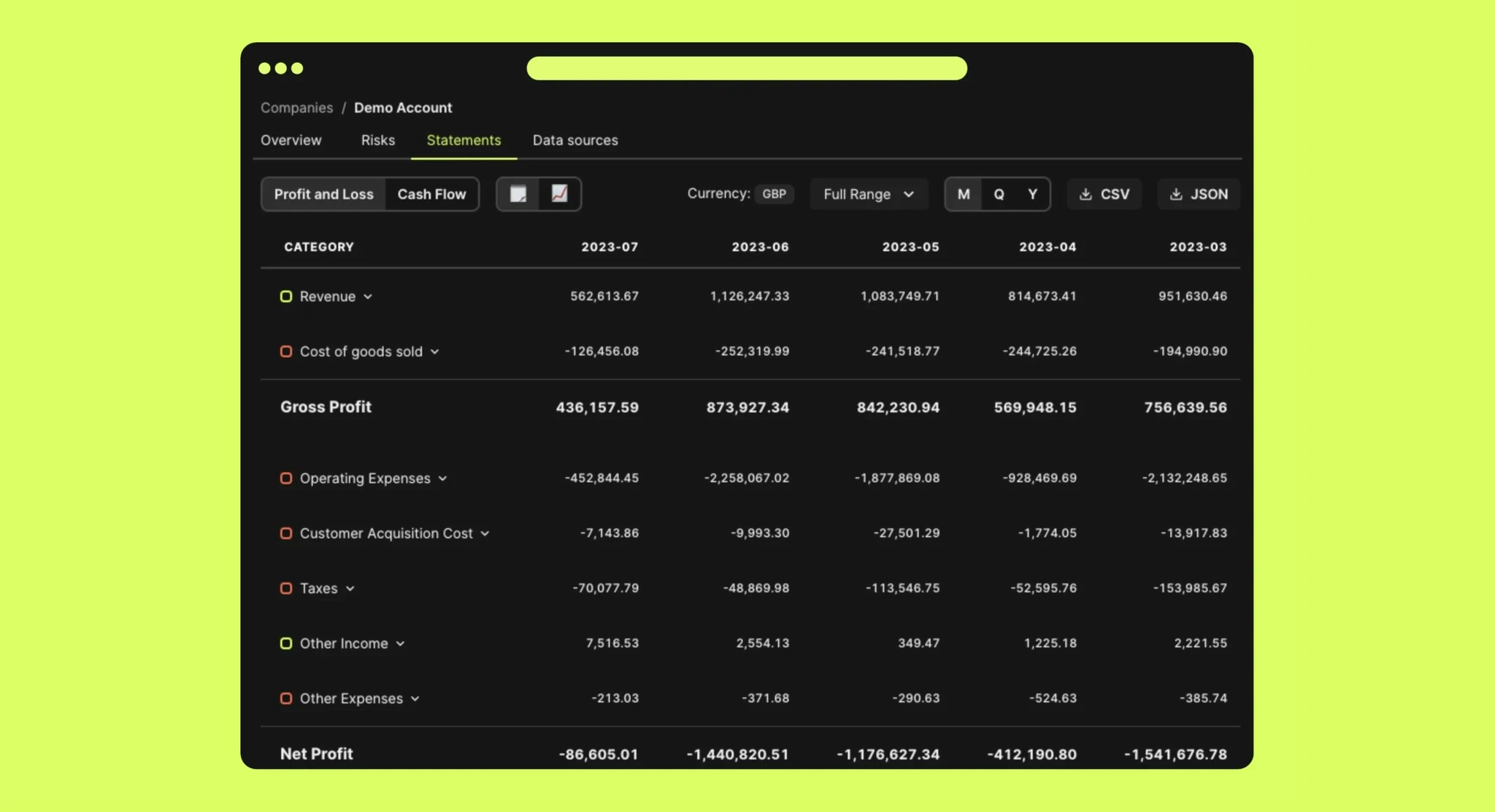Expand the Customer Acquisition Cost row

485,534
